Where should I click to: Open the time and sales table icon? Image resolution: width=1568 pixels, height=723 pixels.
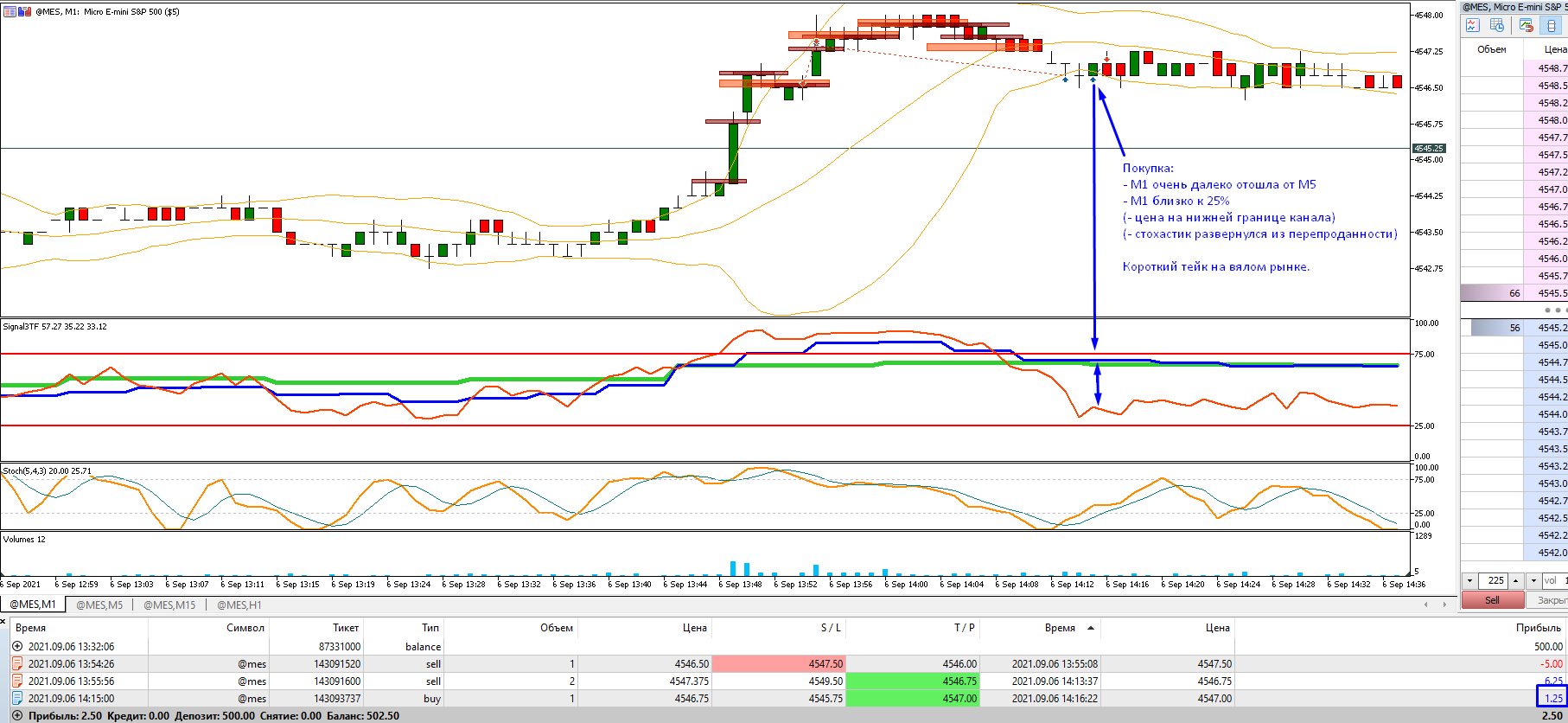[x=1497, y=26]
